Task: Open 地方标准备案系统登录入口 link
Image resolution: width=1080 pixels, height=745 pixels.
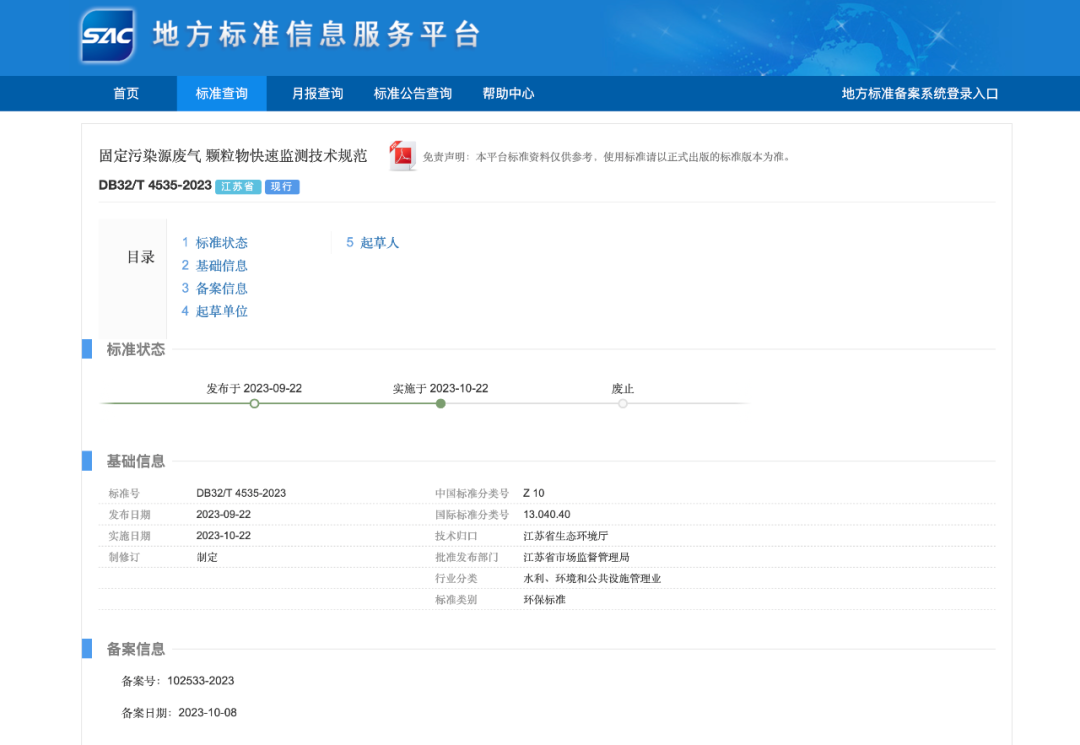Action: (920, 94)
